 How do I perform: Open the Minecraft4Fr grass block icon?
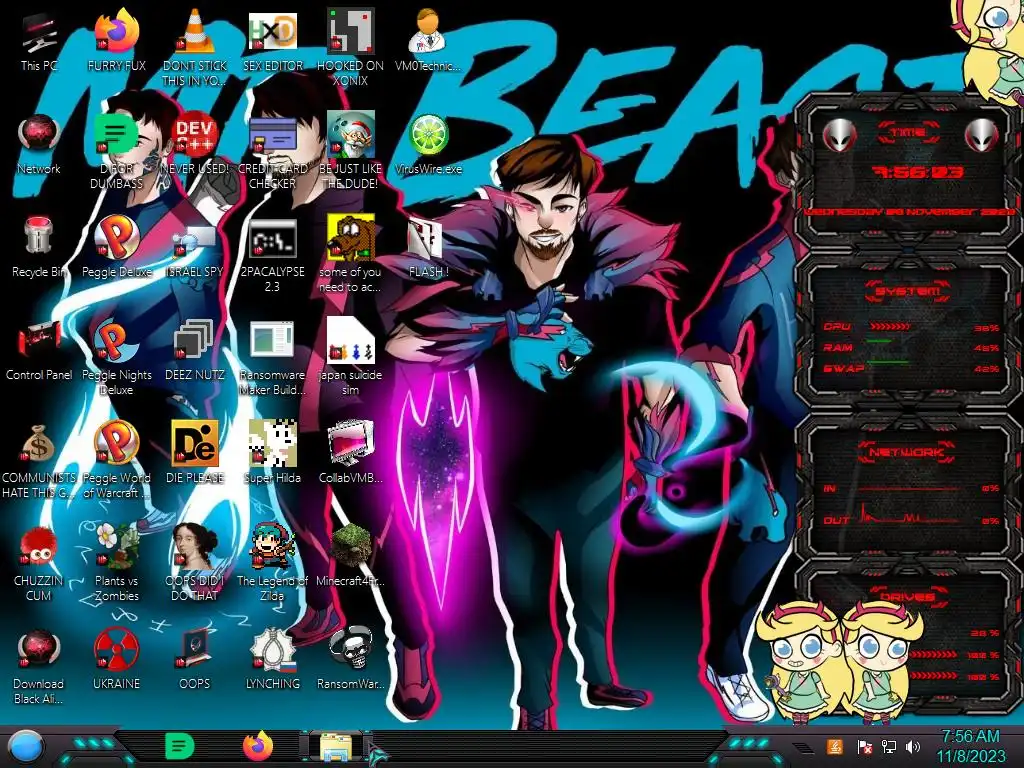pos(350,557)
